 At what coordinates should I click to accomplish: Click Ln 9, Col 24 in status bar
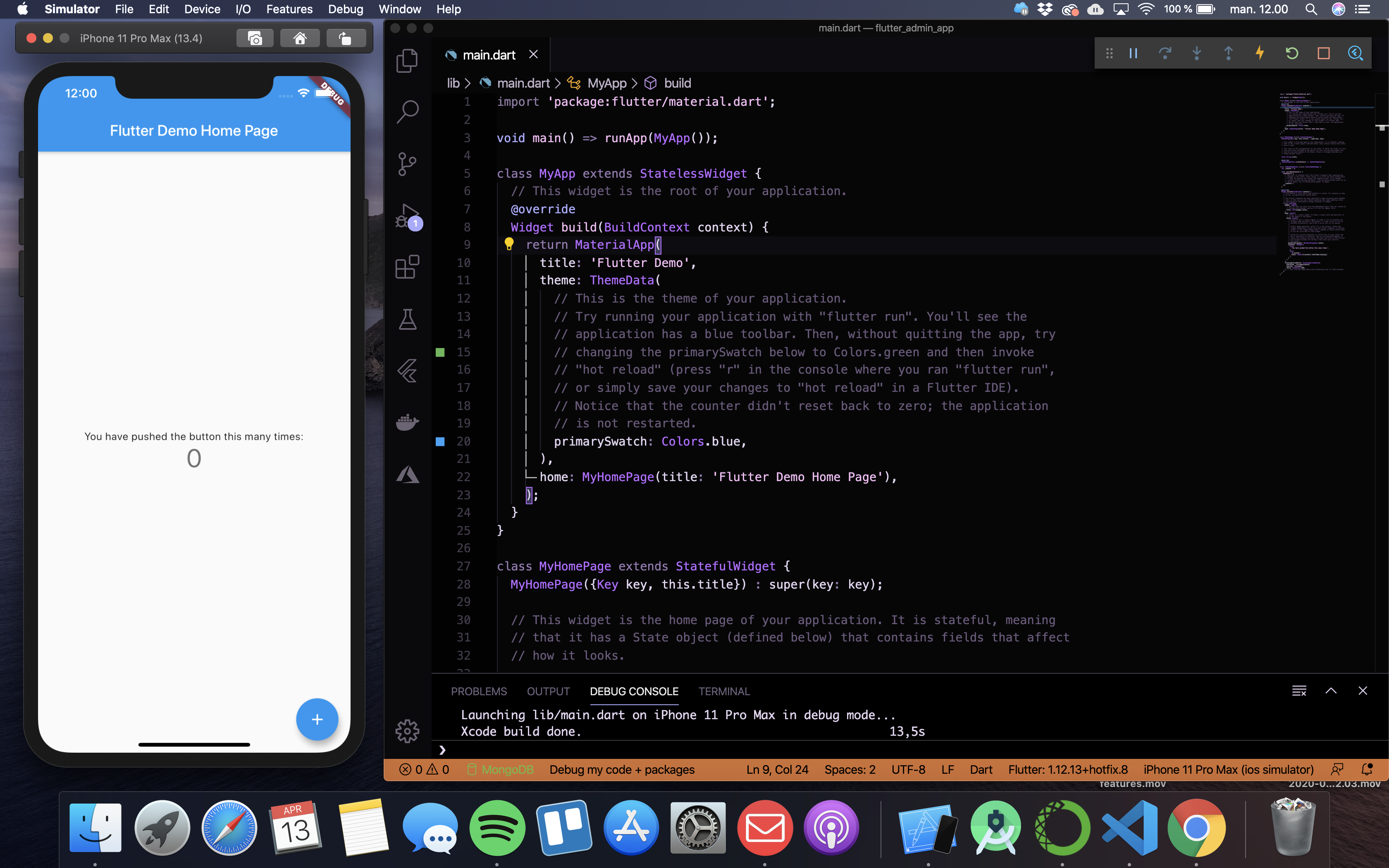click(777, 769)
